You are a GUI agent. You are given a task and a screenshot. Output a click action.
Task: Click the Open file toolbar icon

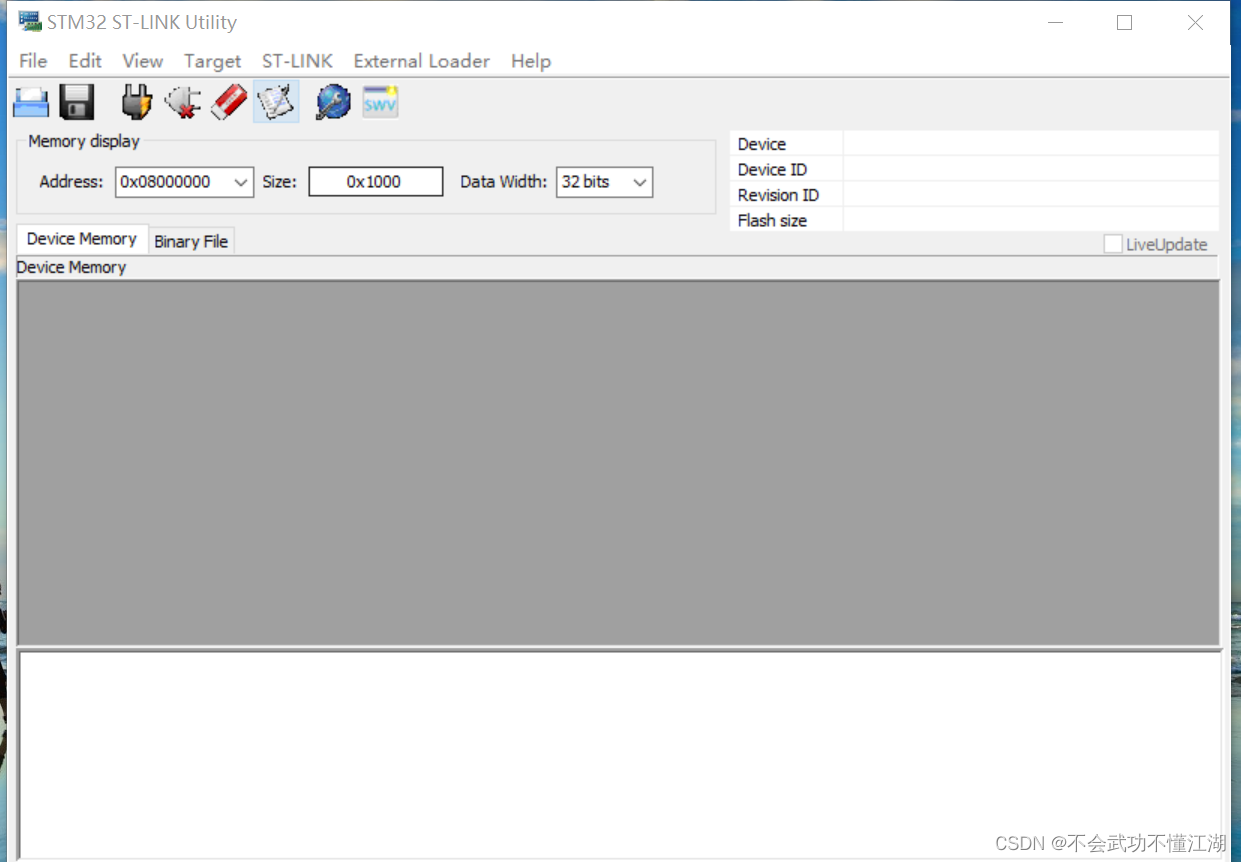pyautogui.click(x=31, y=102)
